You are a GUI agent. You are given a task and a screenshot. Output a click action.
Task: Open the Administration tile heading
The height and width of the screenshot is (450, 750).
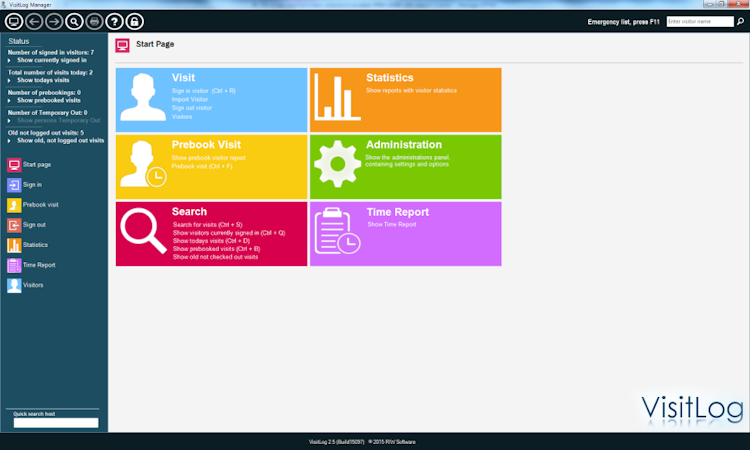coord(404,144)
